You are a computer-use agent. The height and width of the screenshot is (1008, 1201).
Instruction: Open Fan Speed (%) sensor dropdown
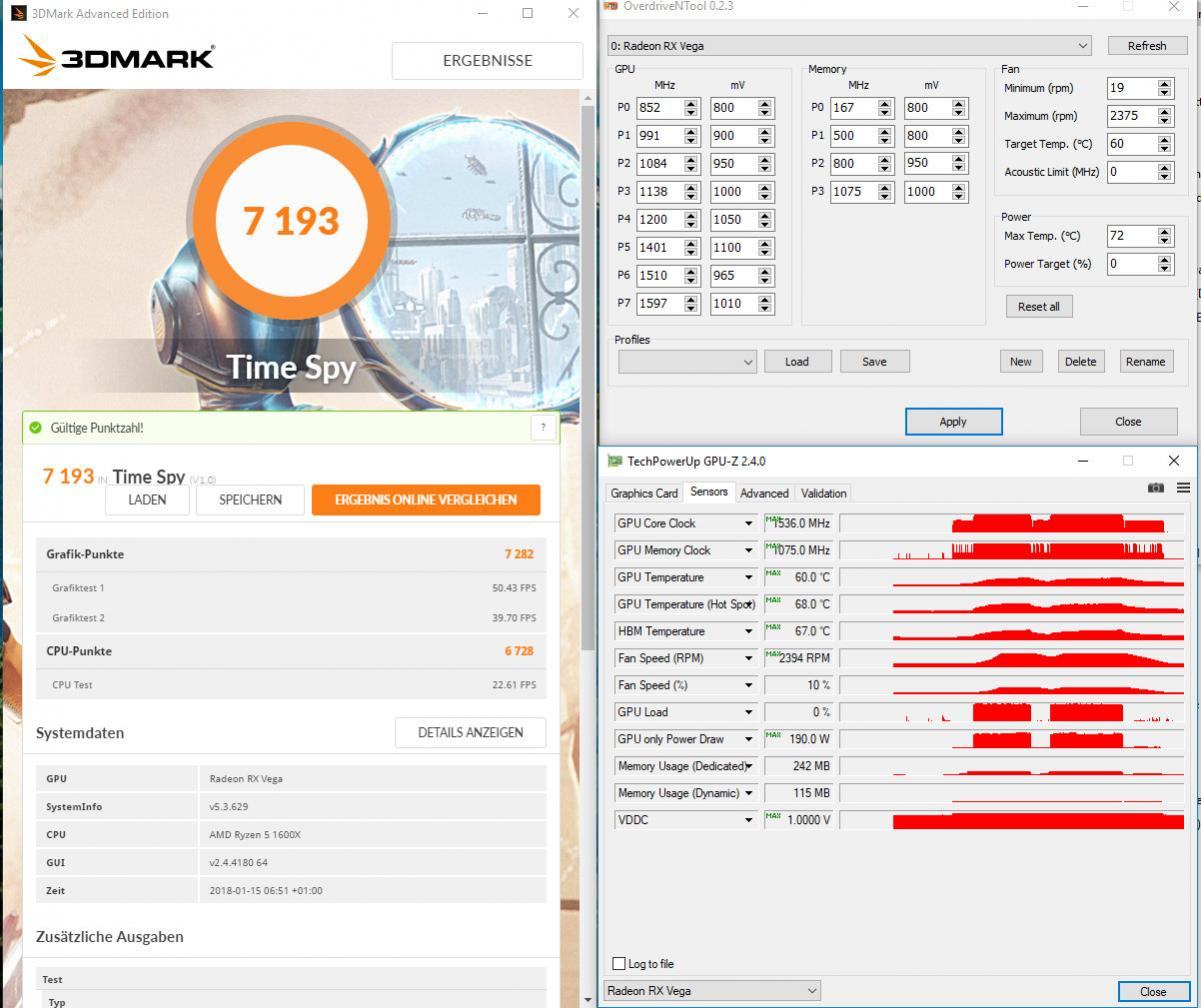pos(748,685)
